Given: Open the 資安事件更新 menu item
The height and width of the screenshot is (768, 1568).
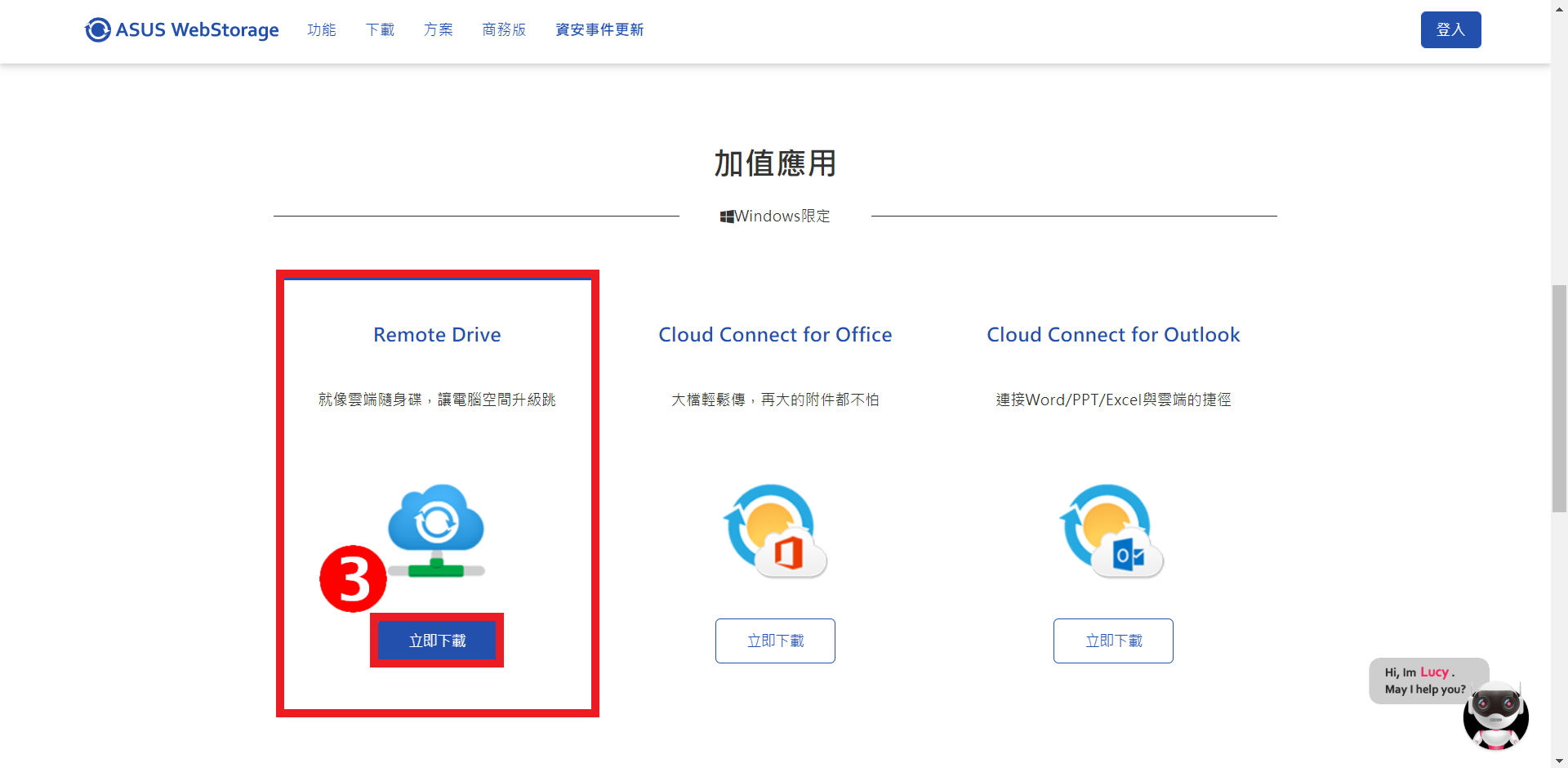Looking at the screenshot, I should [x=599, y=30].
